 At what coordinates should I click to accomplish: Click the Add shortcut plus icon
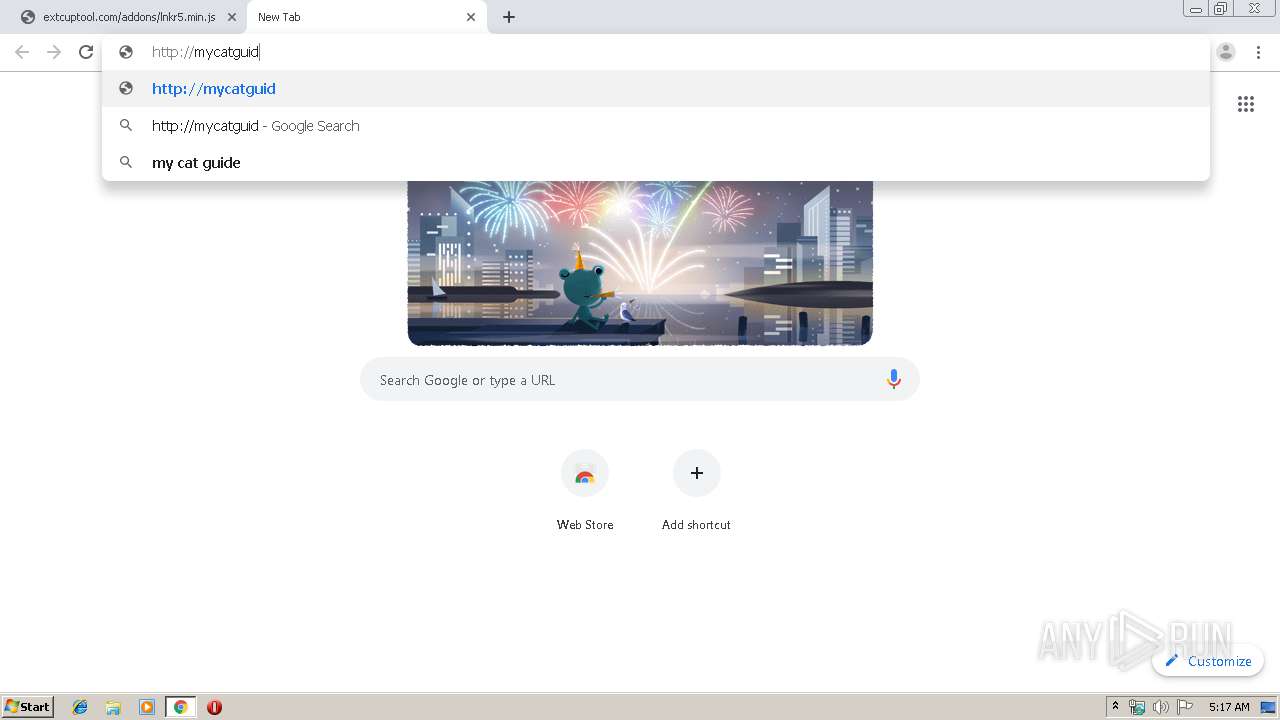pos(697,473)
